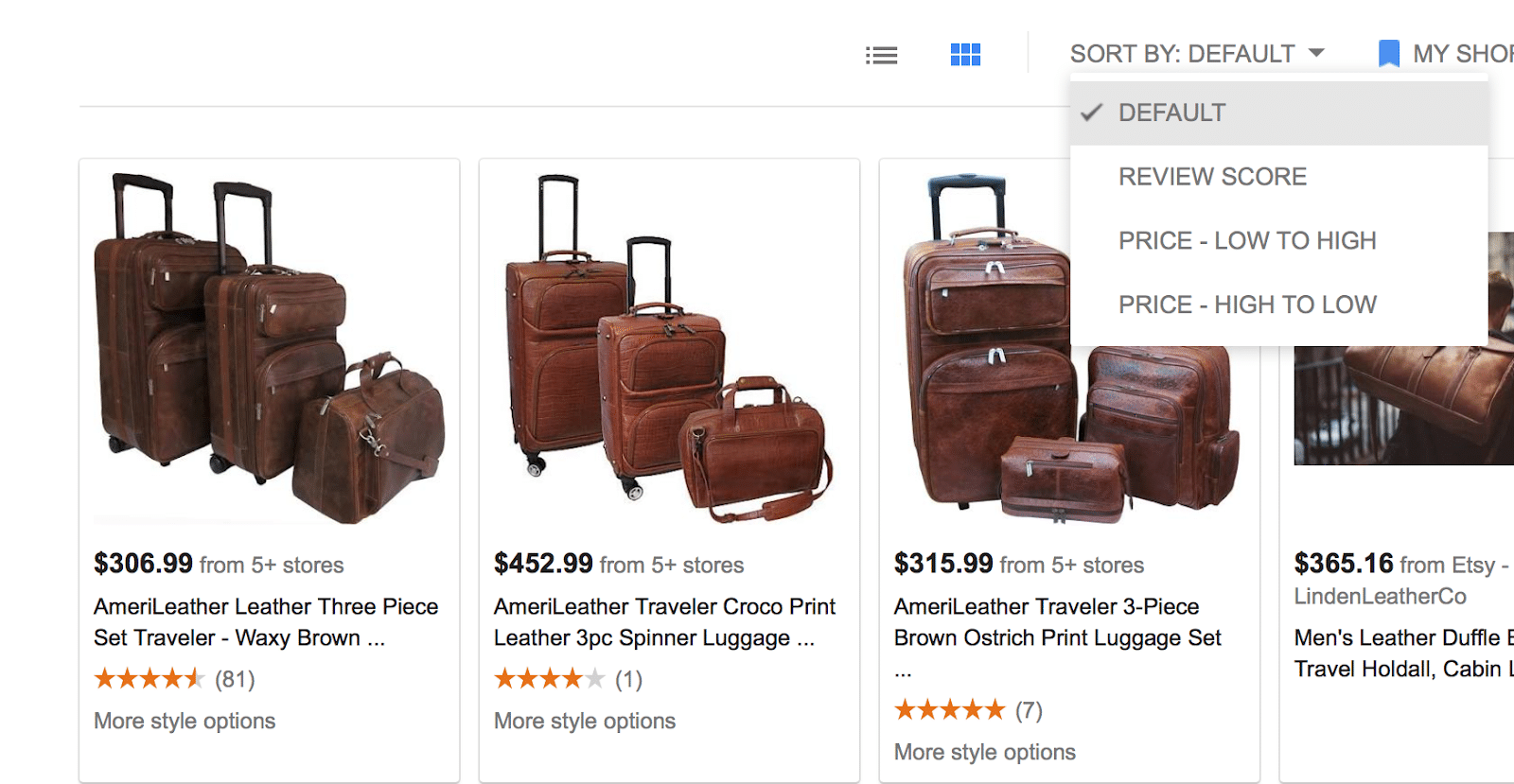Image resolution: width=1514 pixels, height=784 pixels.
Task: Open My Shortlist via the bookmark icon
Action: 1387,52
